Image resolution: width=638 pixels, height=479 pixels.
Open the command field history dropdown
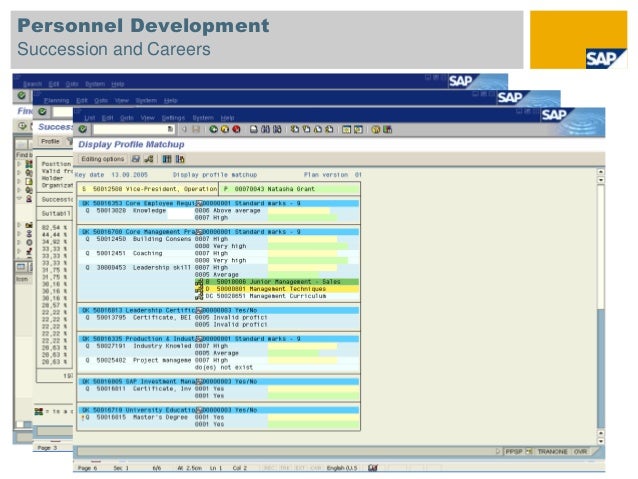[x=170, y=129]
